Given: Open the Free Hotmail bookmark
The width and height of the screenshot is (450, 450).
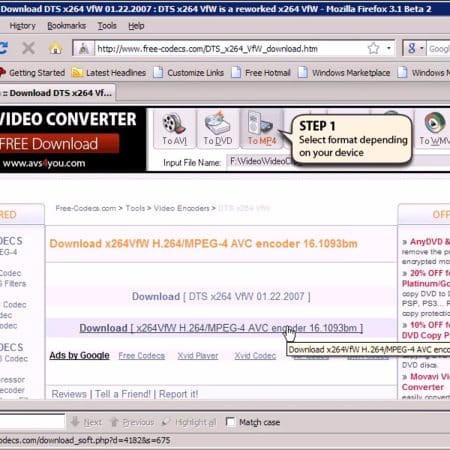Looking at the screenshot, I should click(x=261, y=73).
